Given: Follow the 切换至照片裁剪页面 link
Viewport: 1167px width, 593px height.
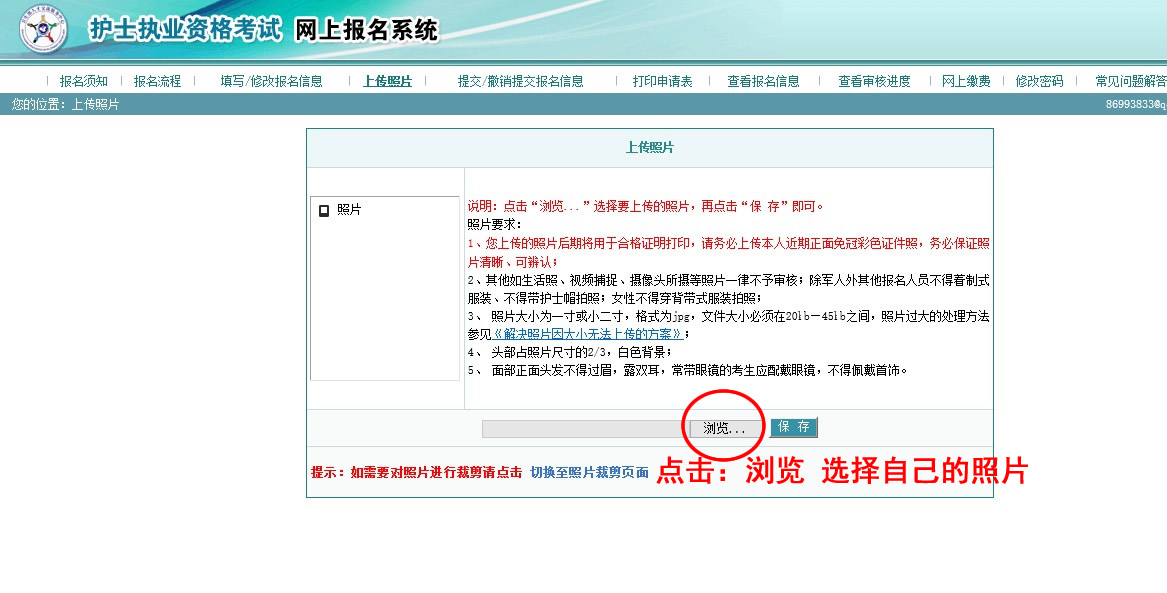Looking at the screenshot, I should (x=589, y=472).
